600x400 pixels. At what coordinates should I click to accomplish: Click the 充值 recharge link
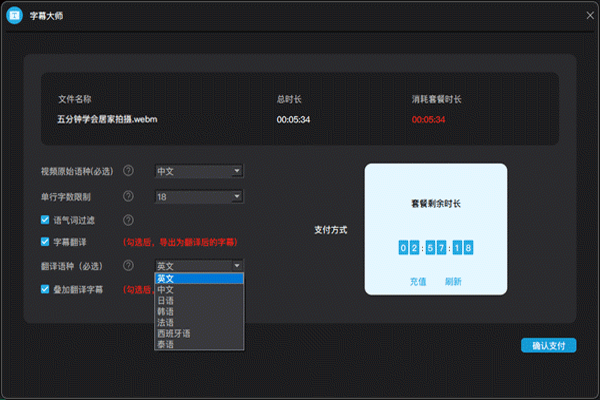418,281
